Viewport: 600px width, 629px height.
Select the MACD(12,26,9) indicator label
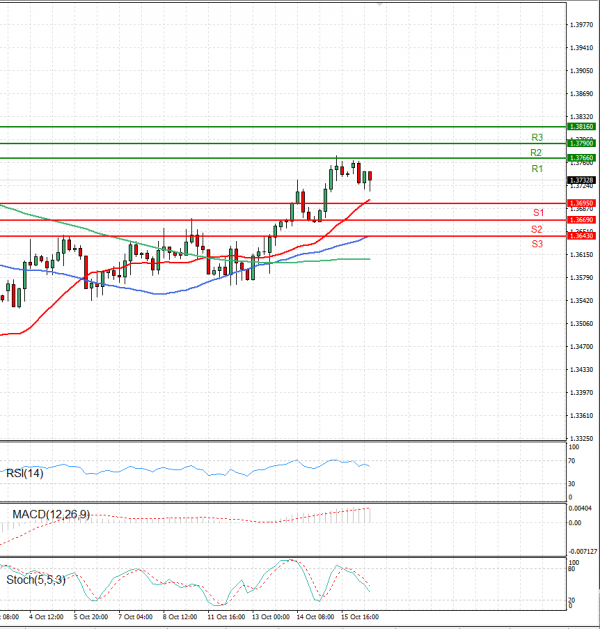pos(51,514)
